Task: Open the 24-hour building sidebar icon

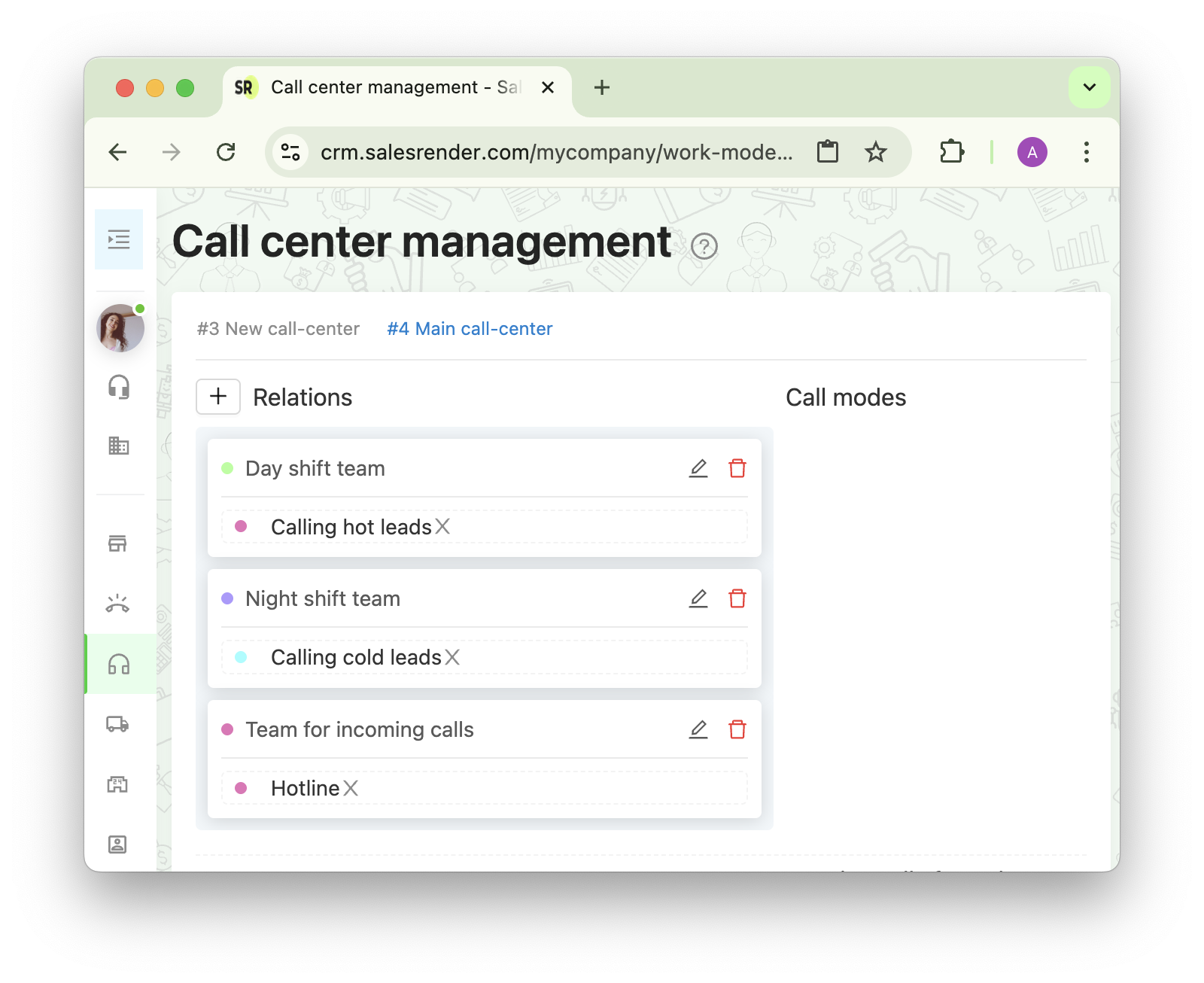Action: click(117, 784)
